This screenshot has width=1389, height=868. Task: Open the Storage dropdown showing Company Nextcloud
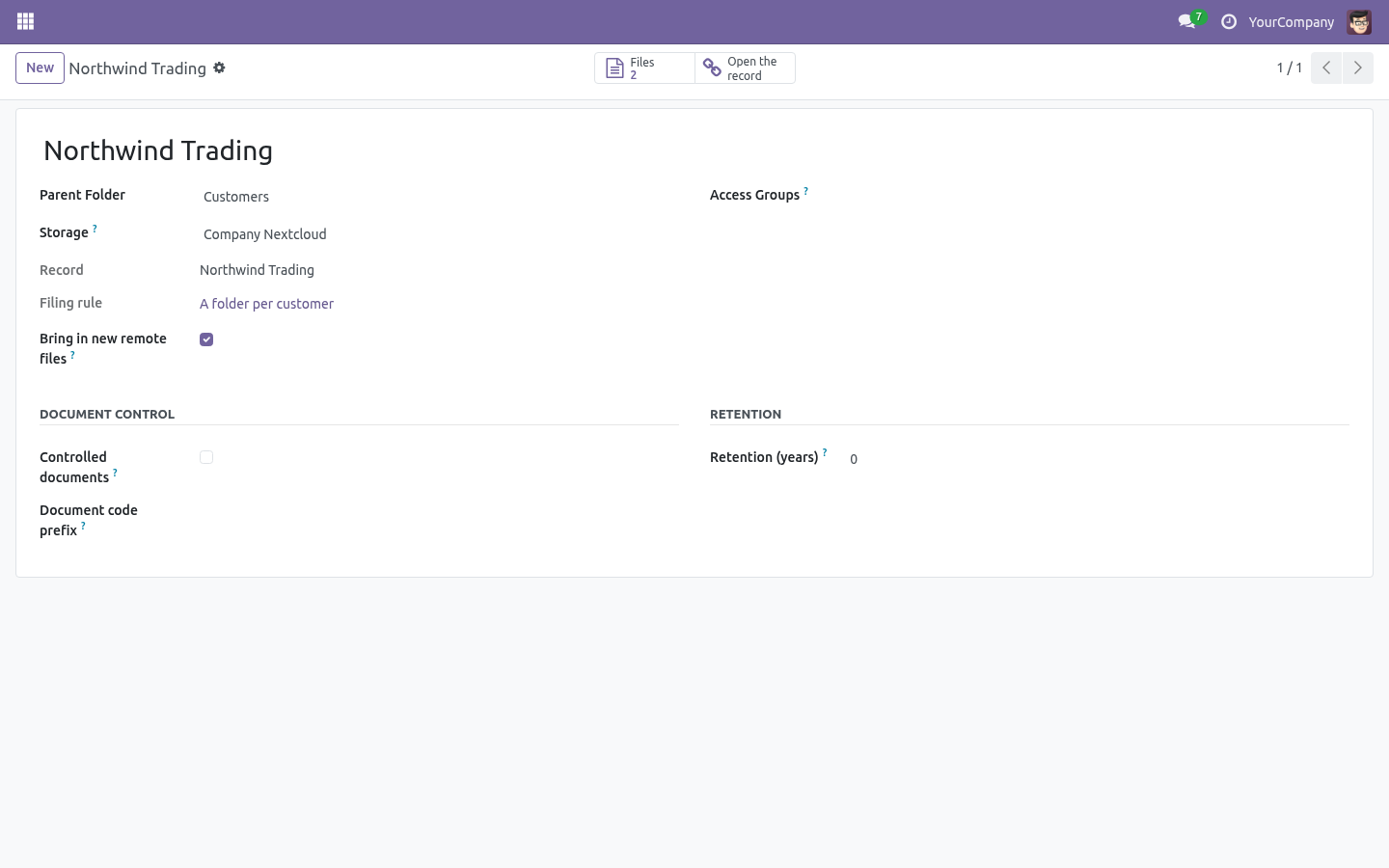[439, 234]
